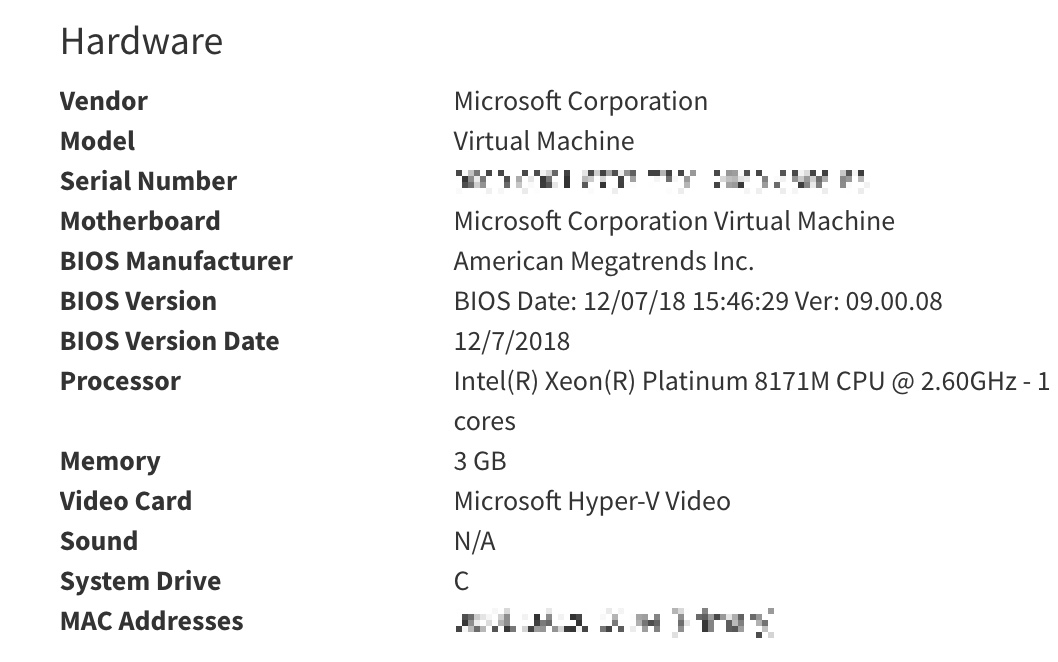This screenshot has width=1058, height=662.
Task: Click the 3 GB memory value
Action: pos(480,461)
